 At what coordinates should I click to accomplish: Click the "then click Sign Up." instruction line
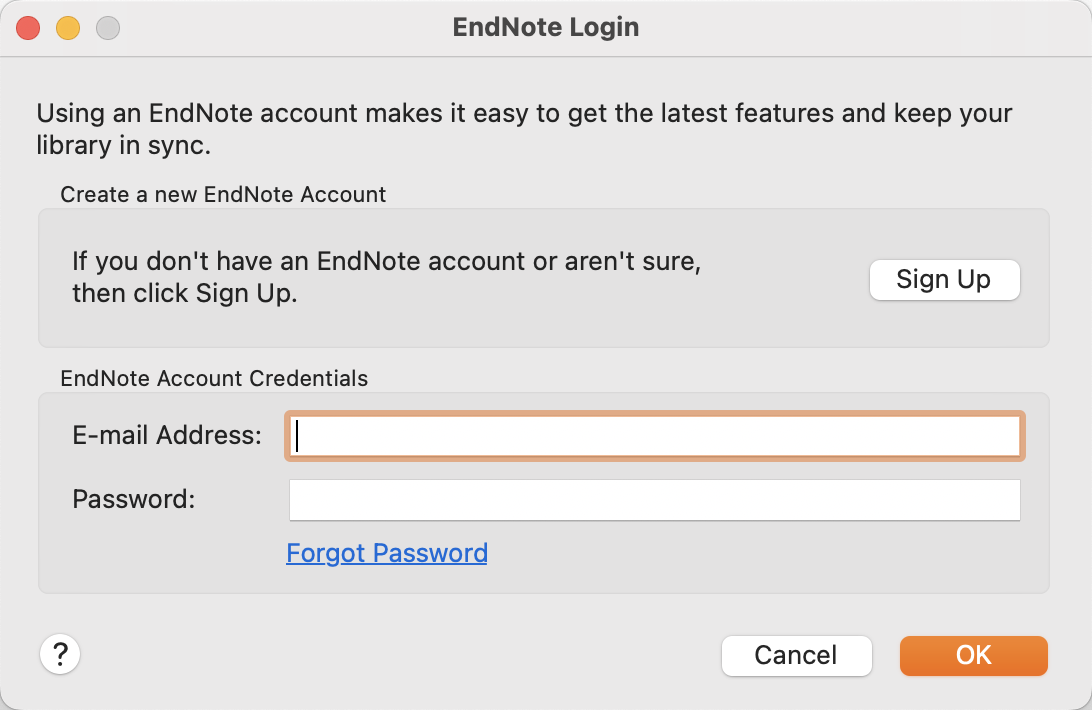coord(185,294)
